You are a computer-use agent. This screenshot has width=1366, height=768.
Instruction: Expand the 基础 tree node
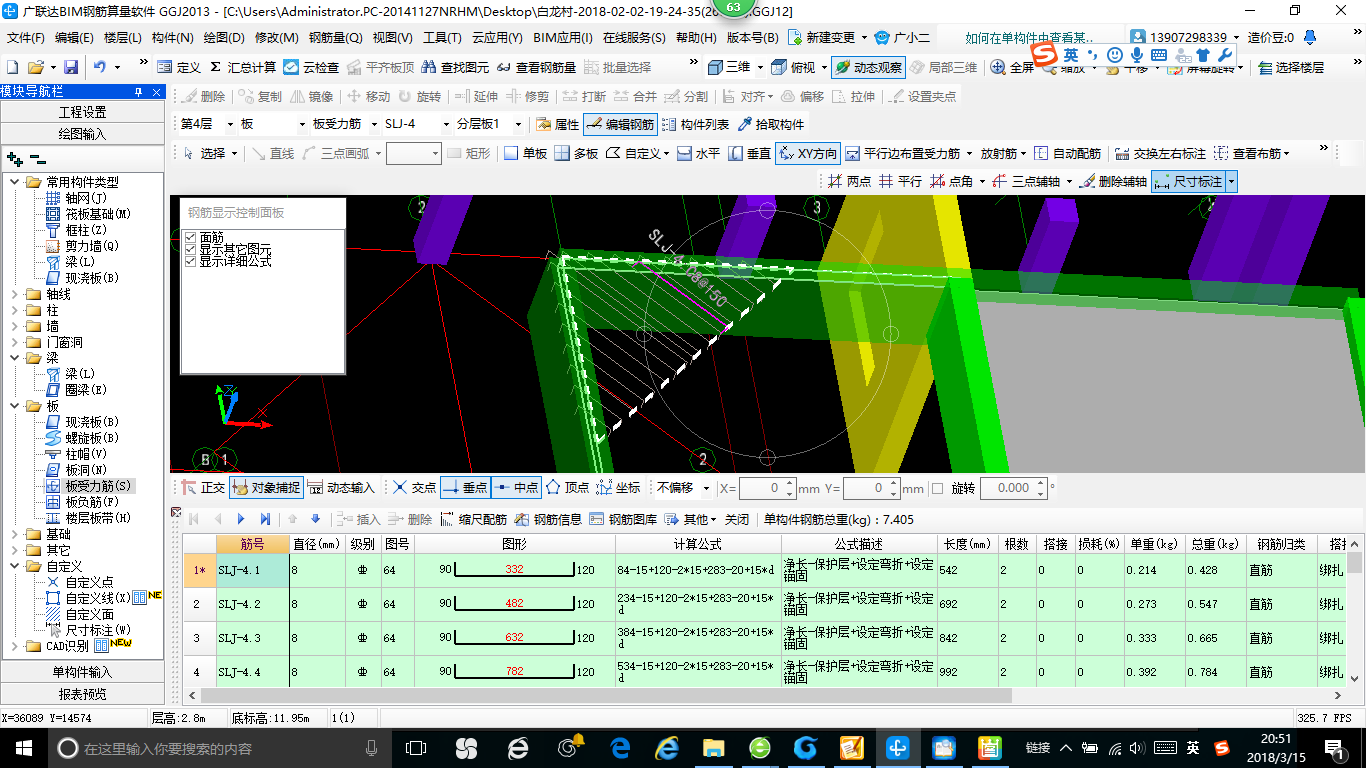(x=14, y=534)
